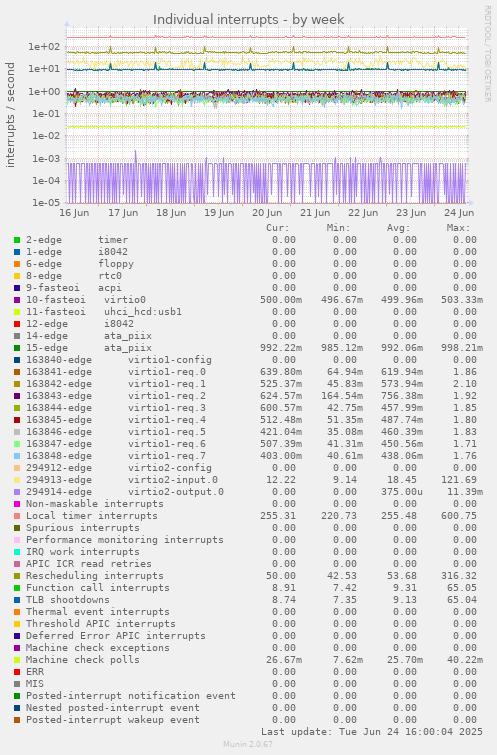
Task: Click the swatch for IRQ work interrupts
Action: [x=17, y=552]
